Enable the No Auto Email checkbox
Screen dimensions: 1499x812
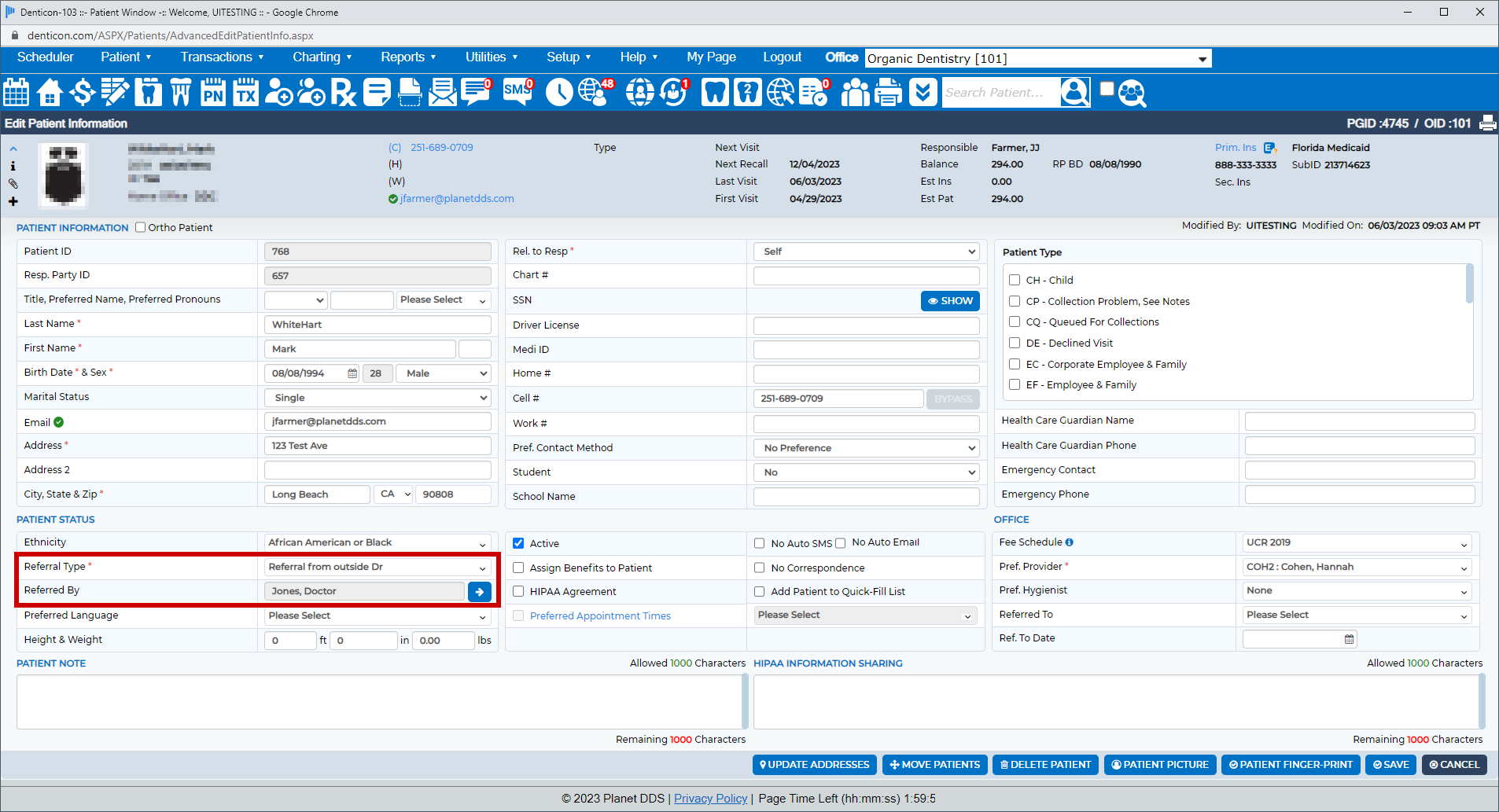(x=840, y=543)
